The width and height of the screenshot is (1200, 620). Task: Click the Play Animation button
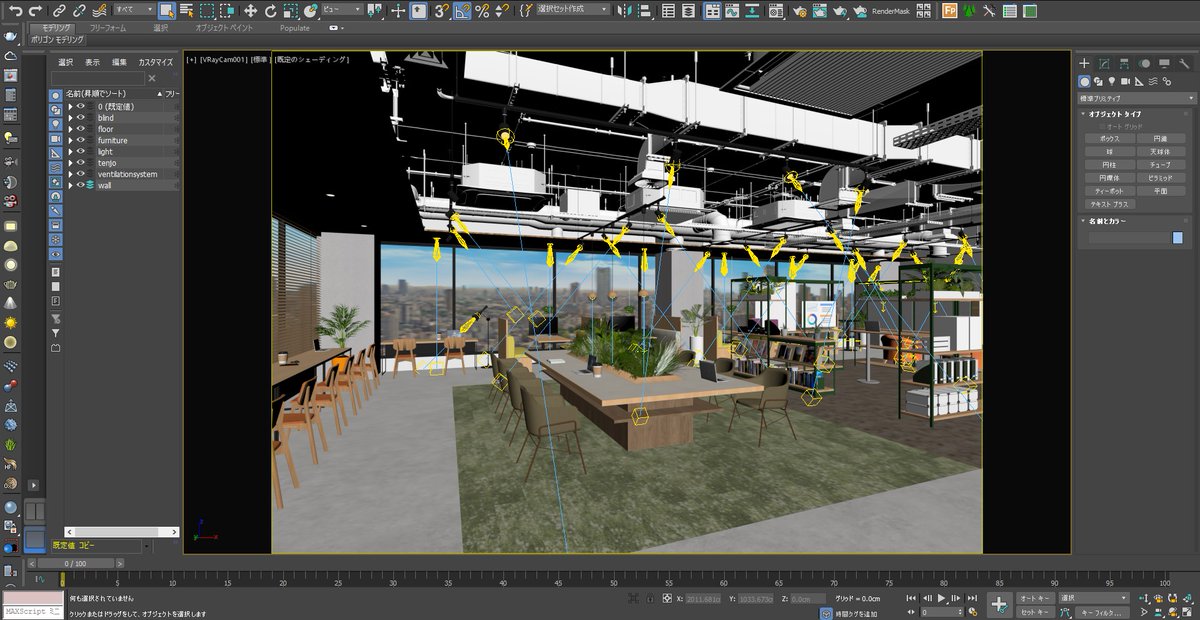(x=941, y=598)
